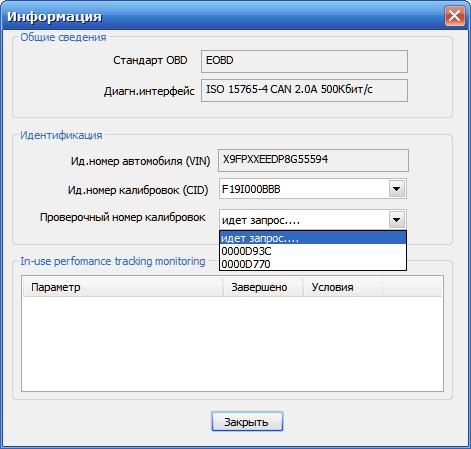Click the Информация title bar text

pyautogui.click(x=54, y=16)
